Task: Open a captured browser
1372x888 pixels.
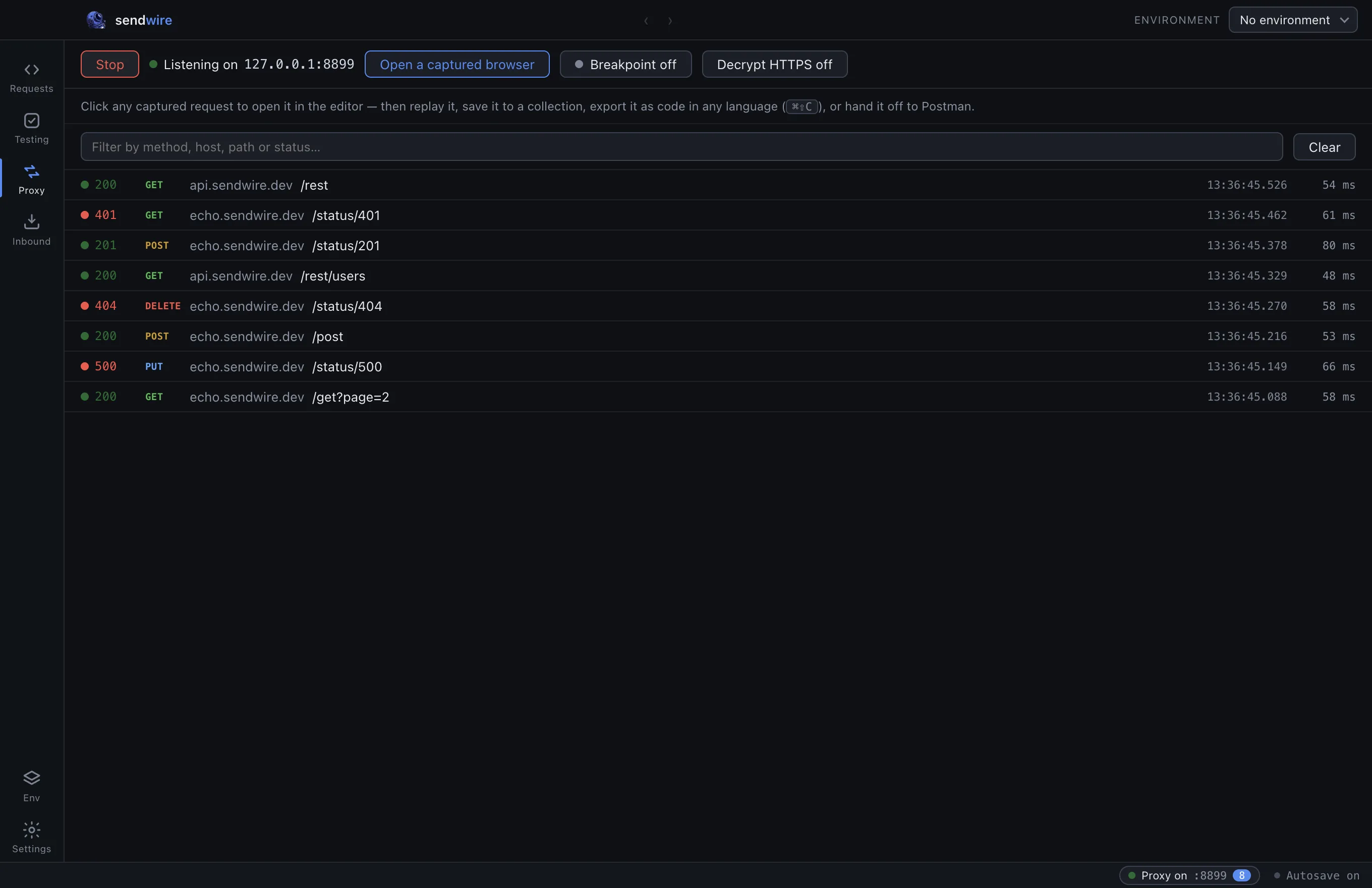Action: (456, 64)
